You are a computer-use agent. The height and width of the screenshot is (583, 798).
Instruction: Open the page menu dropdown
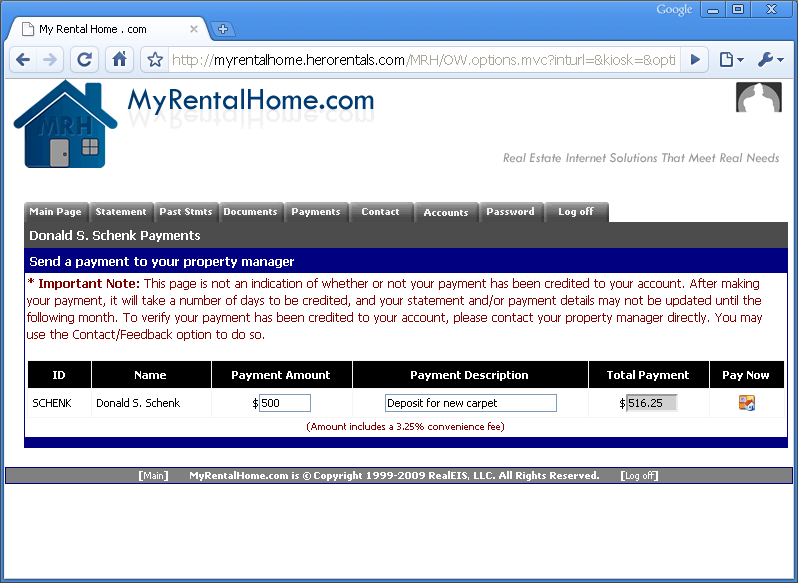[x=731, y=60]
